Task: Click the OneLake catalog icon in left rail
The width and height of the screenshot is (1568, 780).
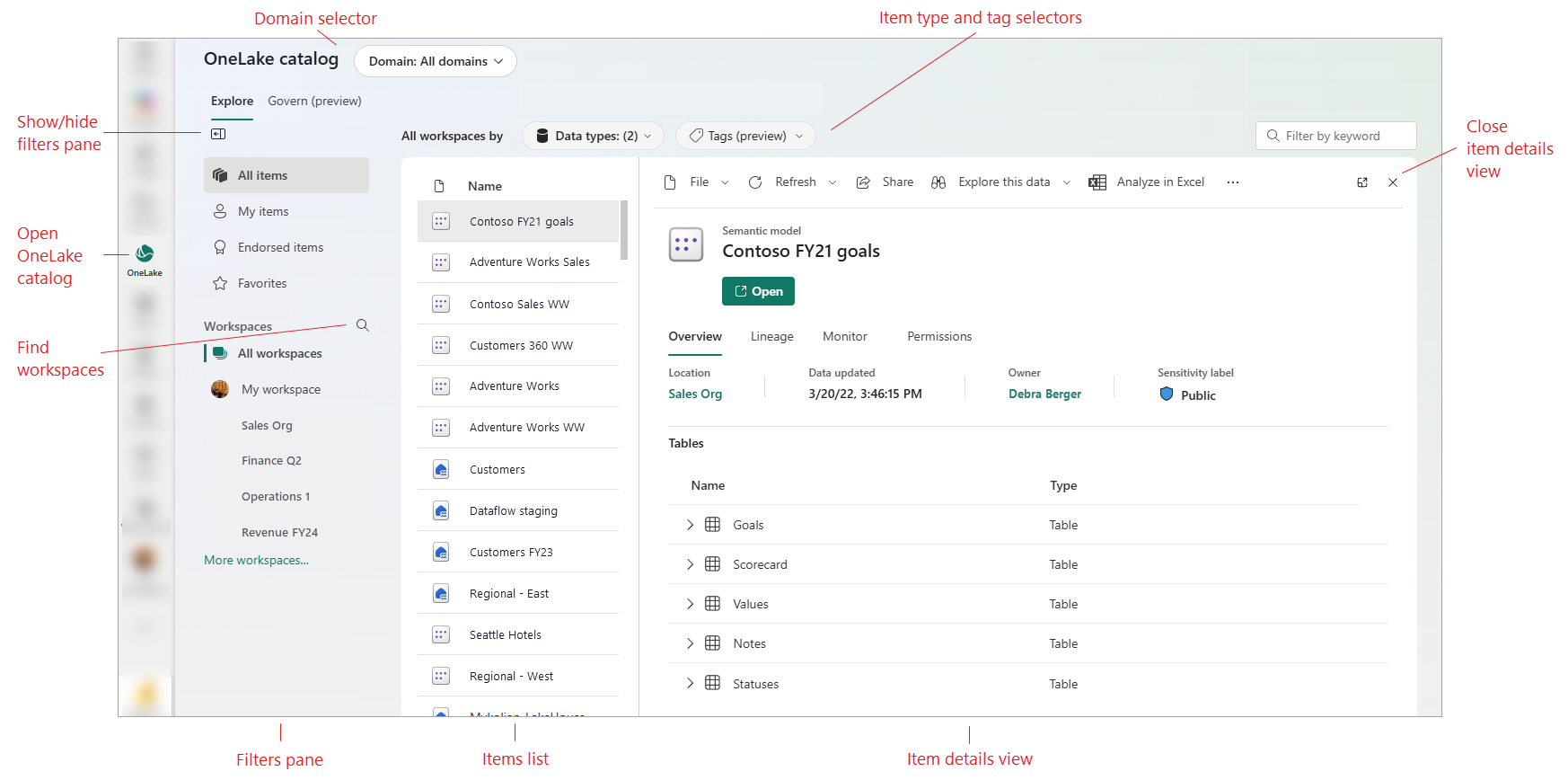Action: pos(145,254)
